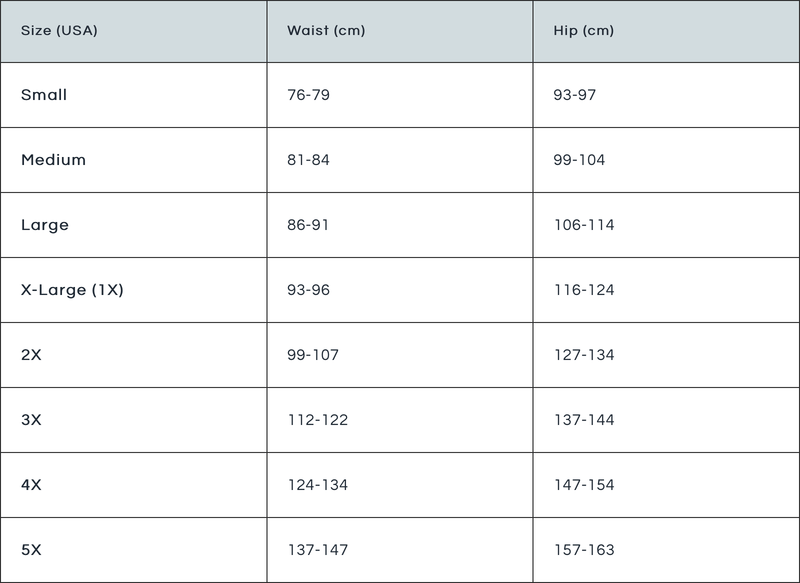Click waist value 76-79
The width and height of the screenshot is (800, 583).
pyautogui.click(x=308, y=95)
